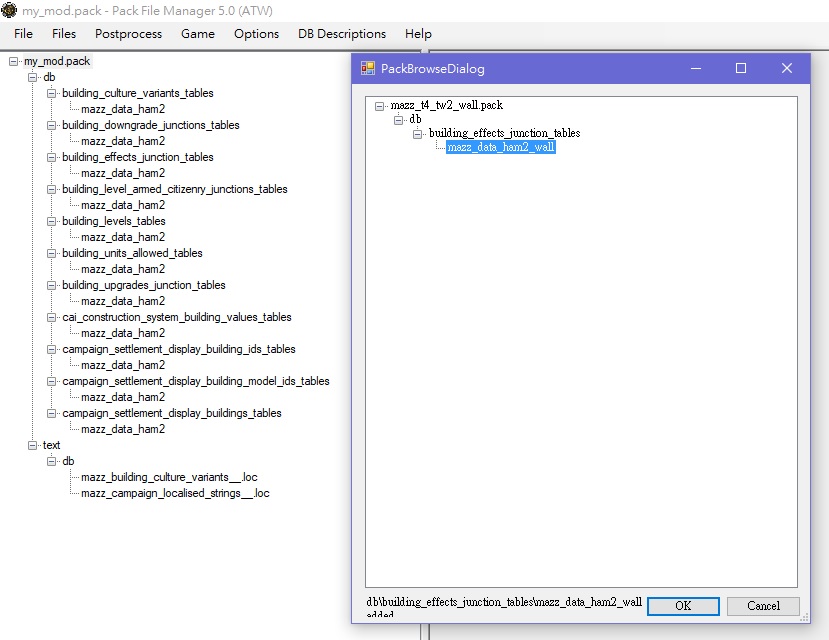Collapse the text node
Viewport: 829px width, 640px height.
(x=32, y=445)
